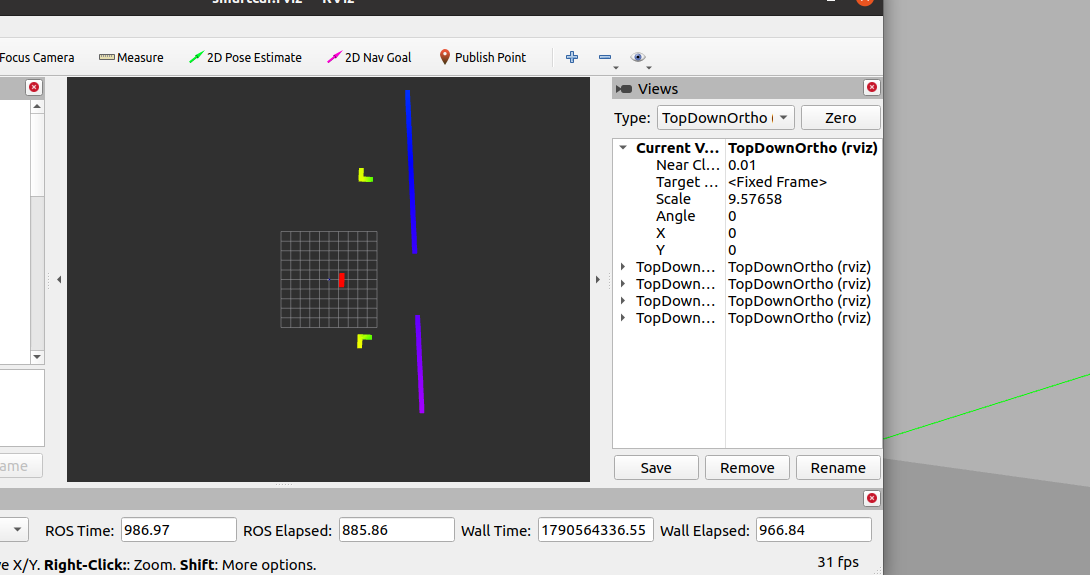Collapse the Current View tree item
The width and height of the screenshot is (1090, 575).
(x=624, y=148)
